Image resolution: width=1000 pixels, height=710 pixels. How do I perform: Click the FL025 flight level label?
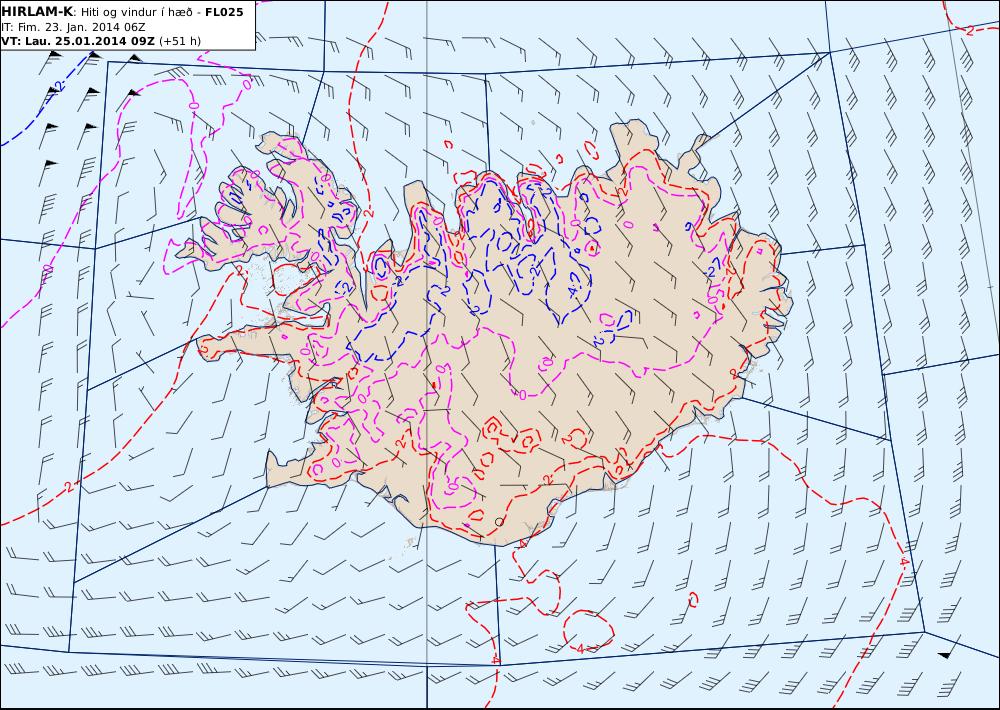pos(224,12)
